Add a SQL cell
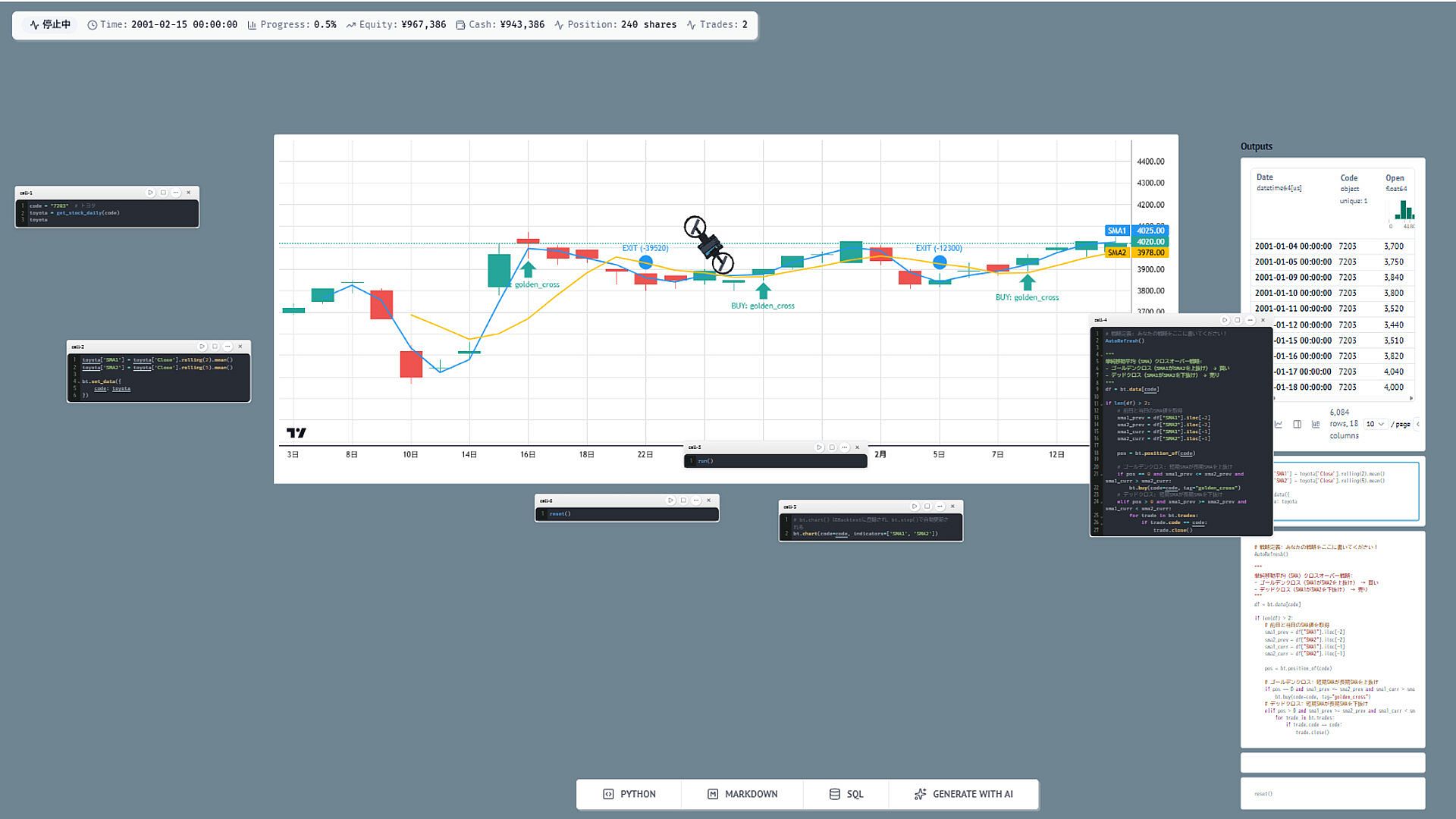 (x=846, y=794)
